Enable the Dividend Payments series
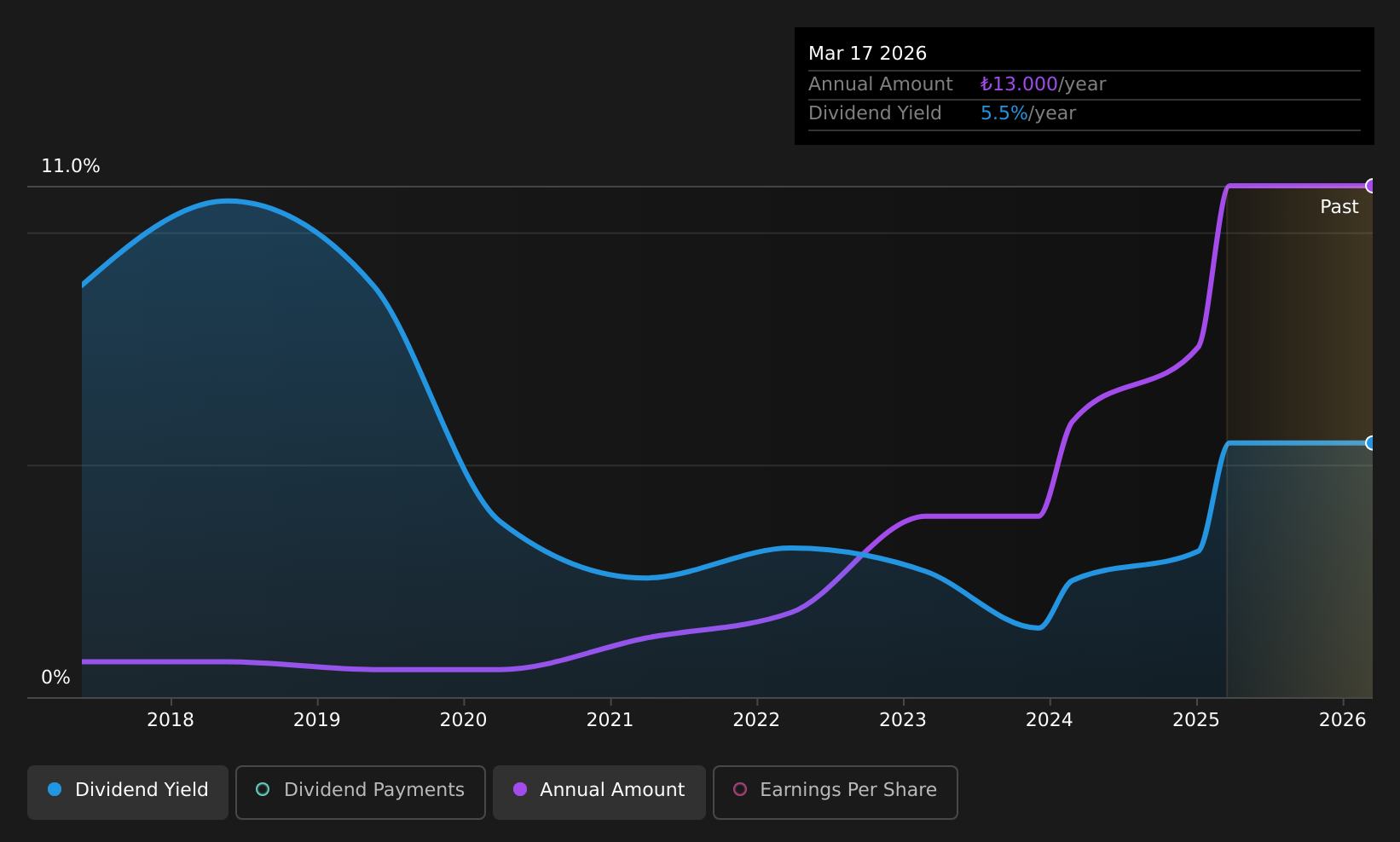The width and height of the screenshot is (1400, 842). [x=361, y=792]
